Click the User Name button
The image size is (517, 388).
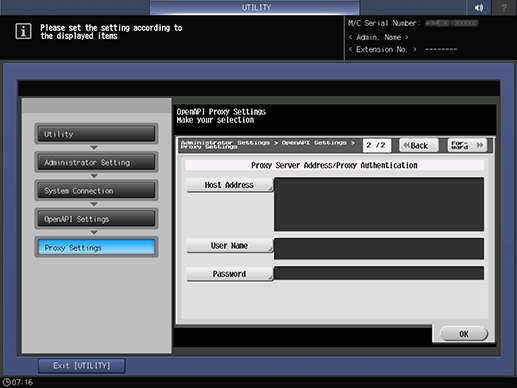point(230,246)
